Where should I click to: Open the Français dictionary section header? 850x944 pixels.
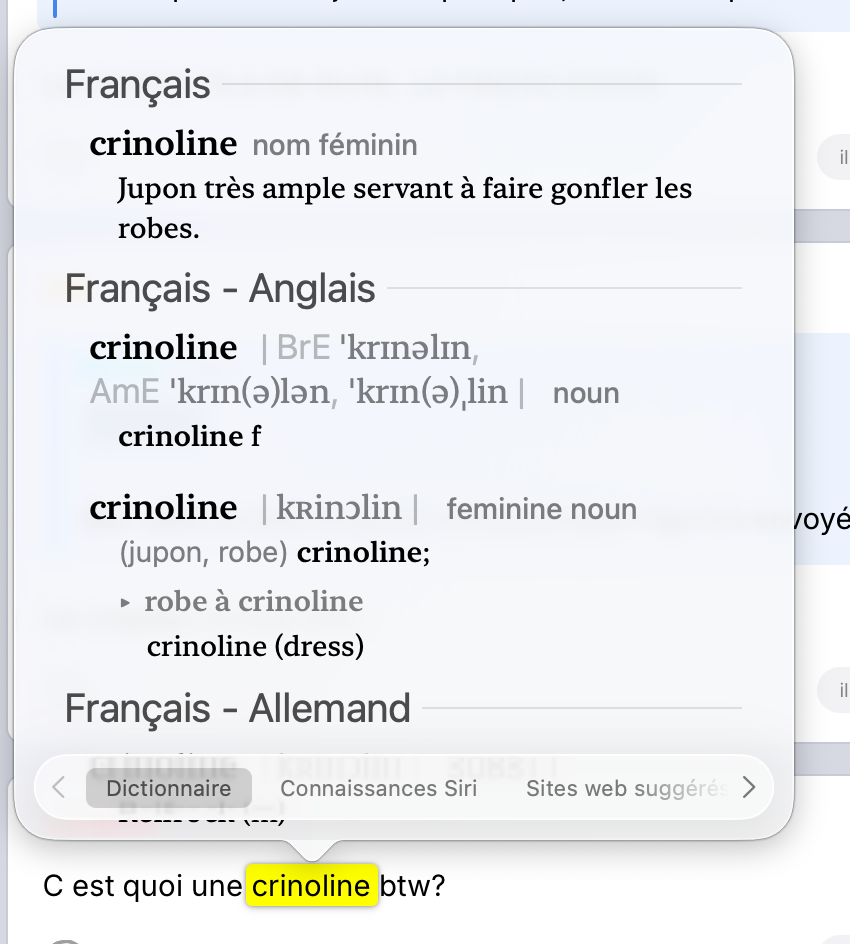point(138,85)
